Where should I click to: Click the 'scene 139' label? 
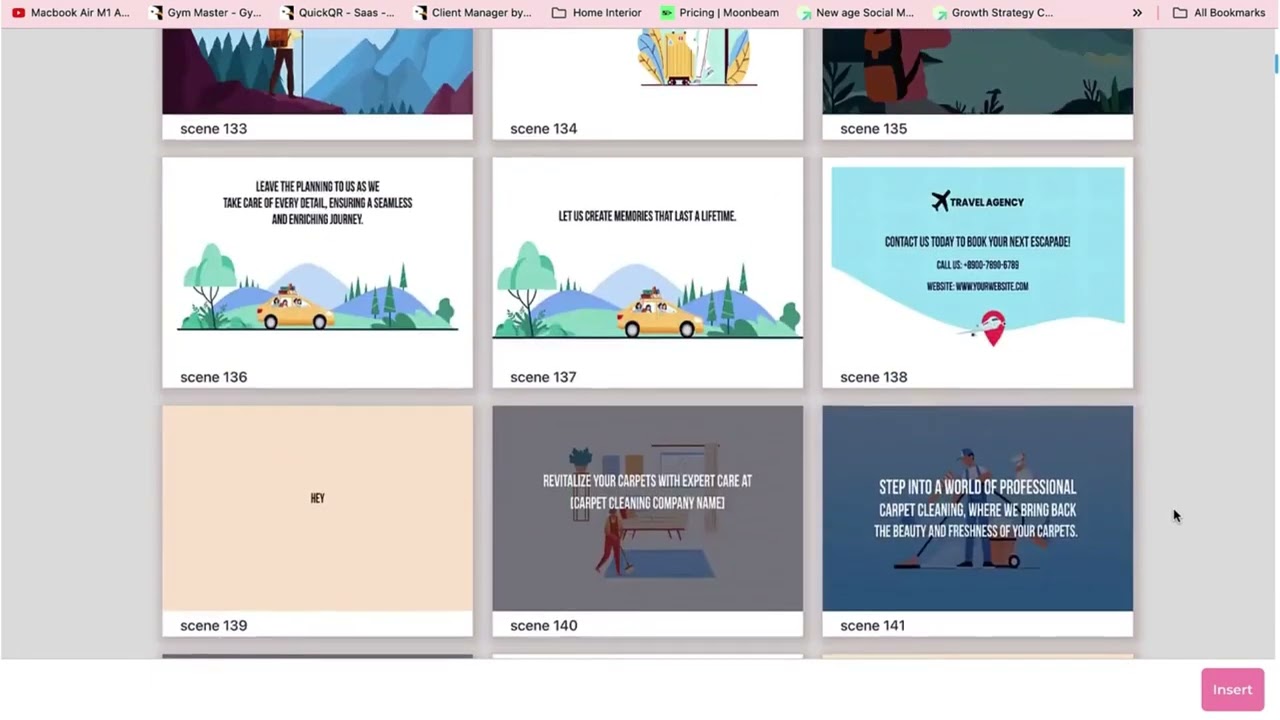pyautogui.click(x=213, y=625)
